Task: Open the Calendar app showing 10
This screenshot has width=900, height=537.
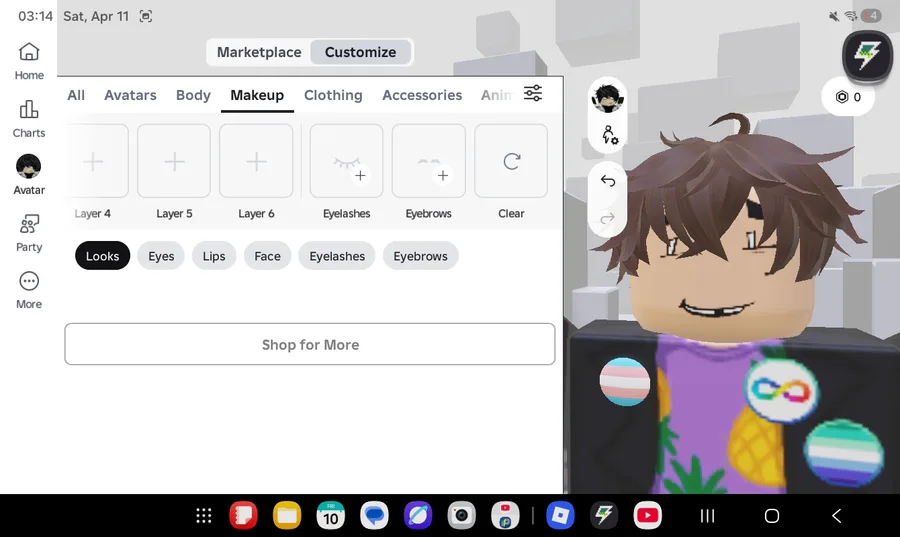Action: pyautogui.click(x=331, y=516)
